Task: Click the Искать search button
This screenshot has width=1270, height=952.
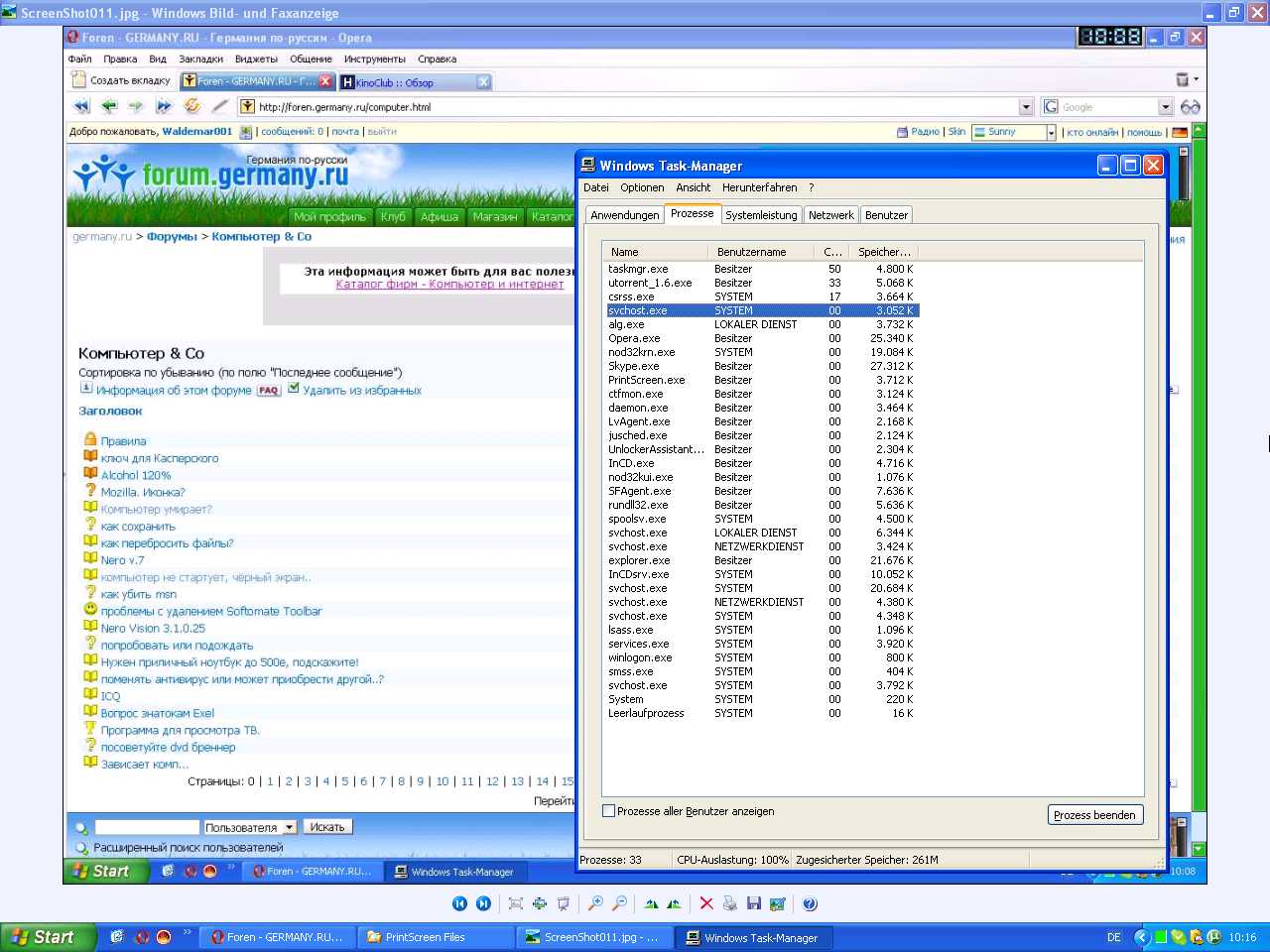Action: 327,827
